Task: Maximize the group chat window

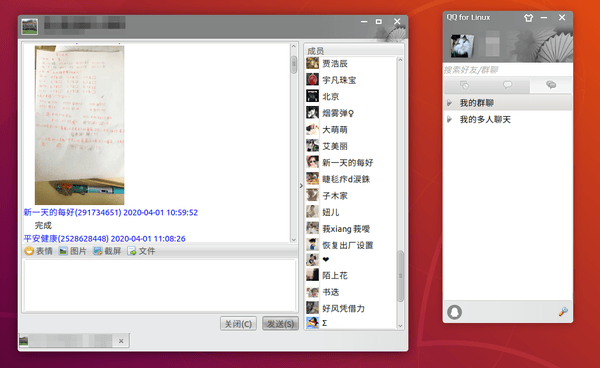Action: click(x=378, y=22)
